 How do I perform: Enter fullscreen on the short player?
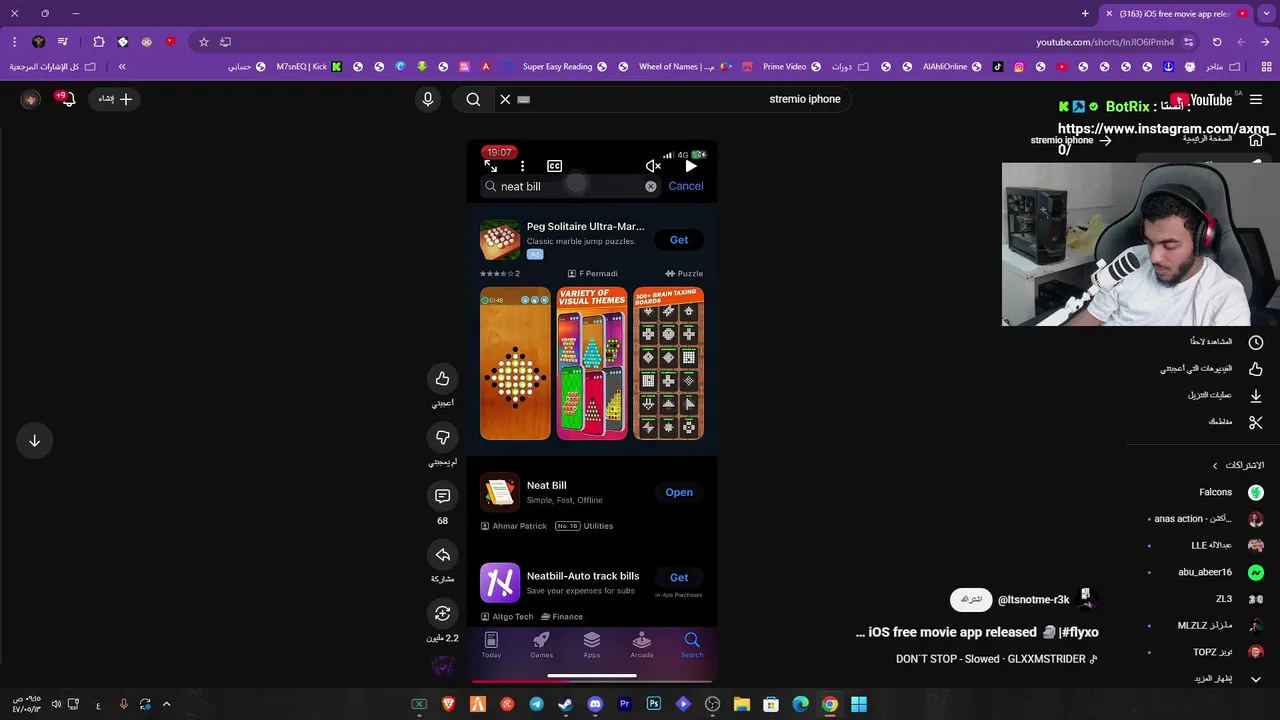point(491,166)
